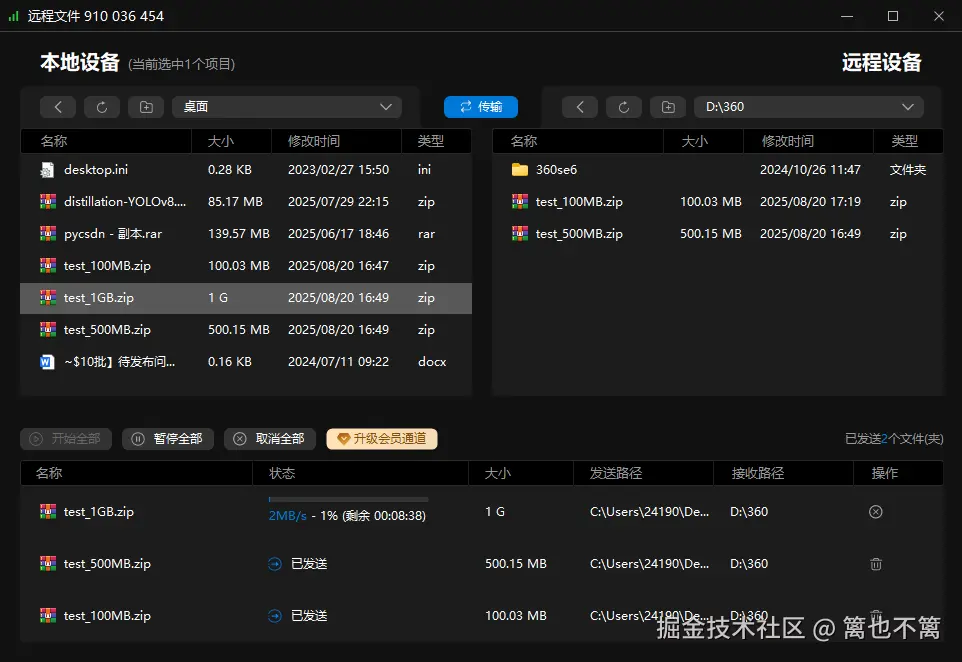Viewport: 962px width, 662px height.
Task: Select the pycsdn - 副本.rar file name
Action: [x=113, y=234]
